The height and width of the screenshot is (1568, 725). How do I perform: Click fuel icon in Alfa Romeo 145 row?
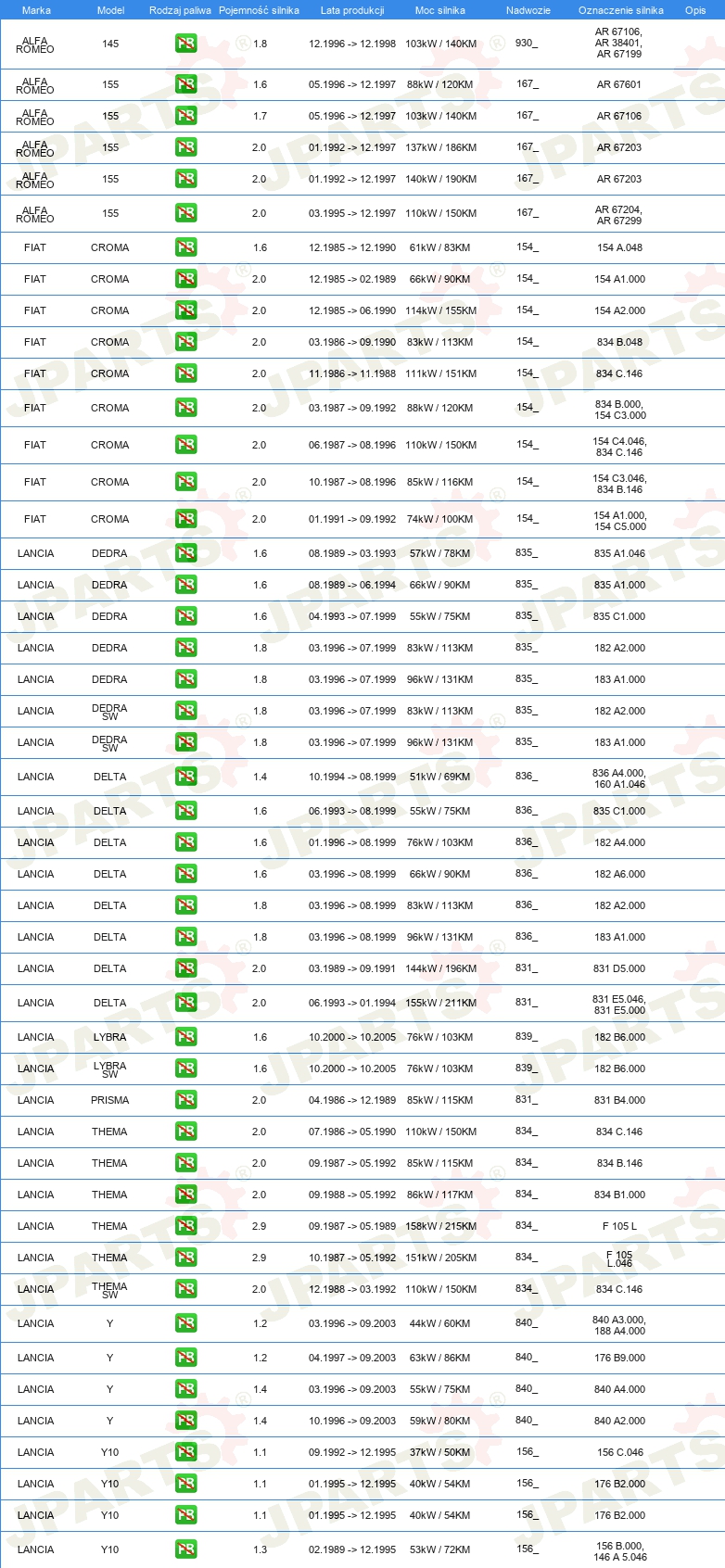[186, 44]
